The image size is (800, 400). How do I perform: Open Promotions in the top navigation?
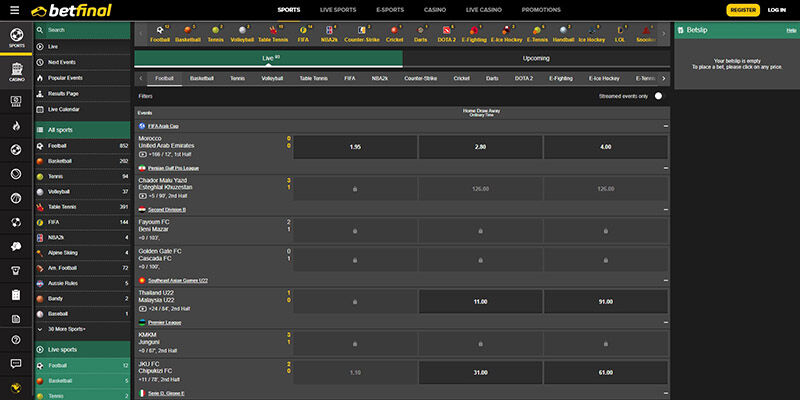tap(541, 10)
